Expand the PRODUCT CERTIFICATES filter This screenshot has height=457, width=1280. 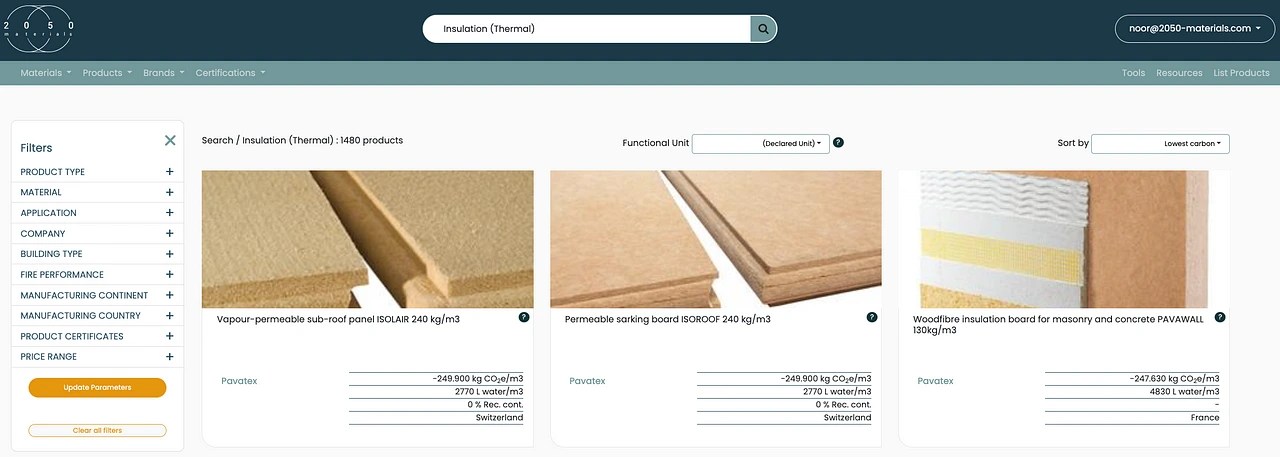(170, 336)
